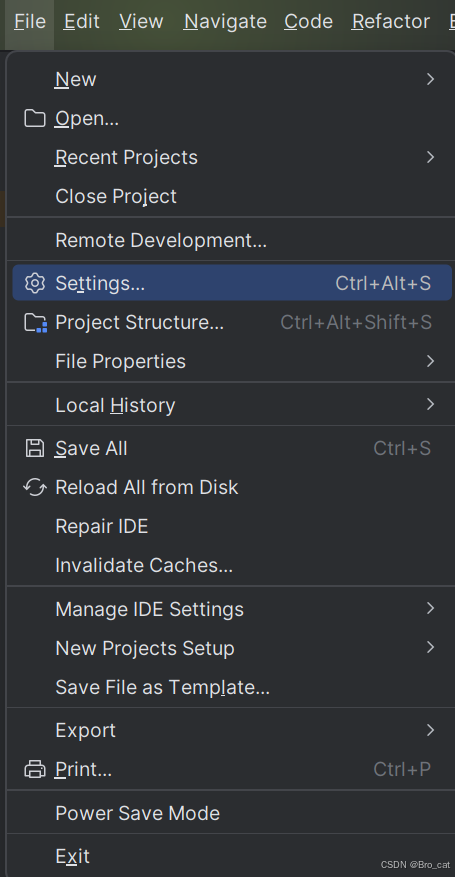Open the Navigate menu

(x=225, y=22)
